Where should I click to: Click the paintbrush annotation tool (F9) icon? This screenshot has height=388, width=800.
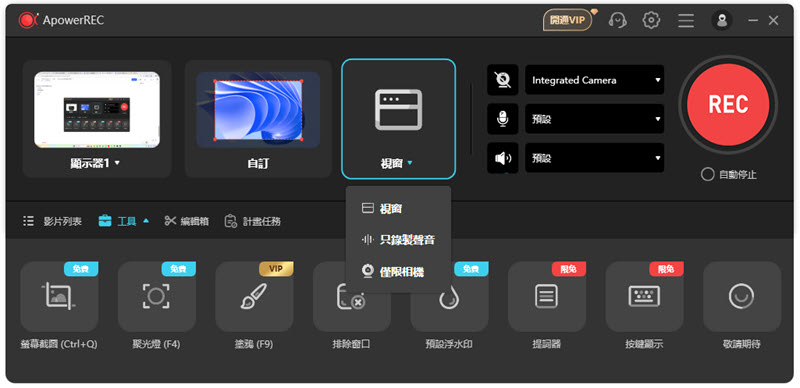(x=254, y=297)
